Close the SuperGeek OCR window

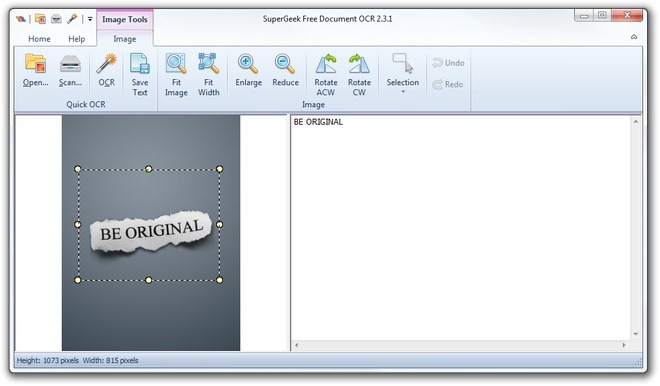(627, 16)
